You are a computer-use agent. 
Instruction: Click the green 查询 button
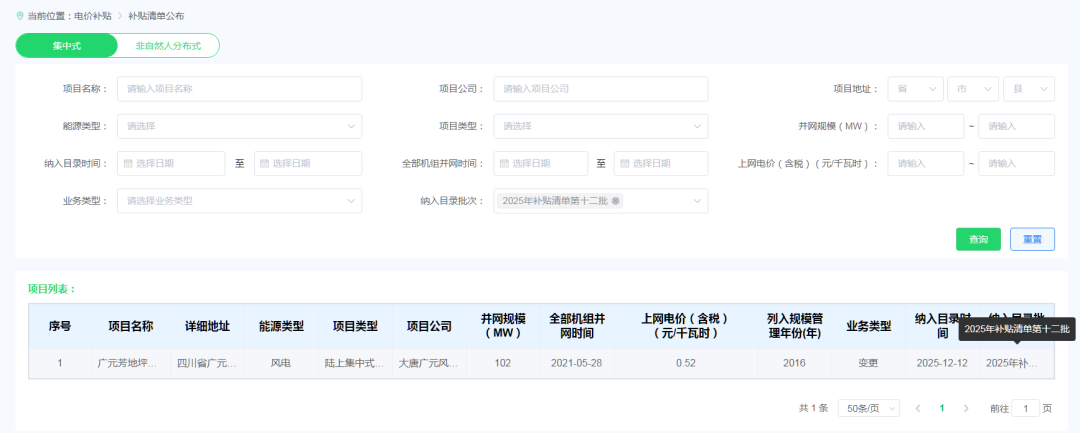coord(978,239)
